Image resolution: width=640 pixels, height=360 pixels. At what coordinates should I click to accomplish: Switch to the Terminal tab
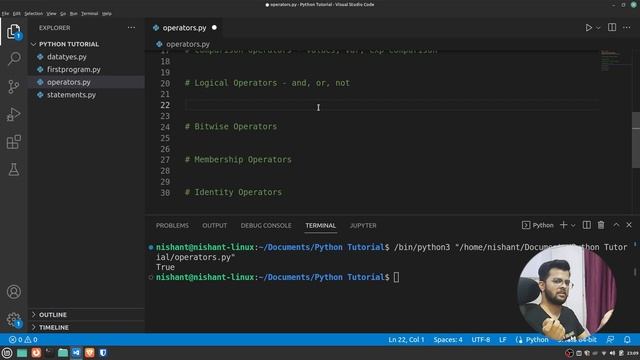[320, 225]
